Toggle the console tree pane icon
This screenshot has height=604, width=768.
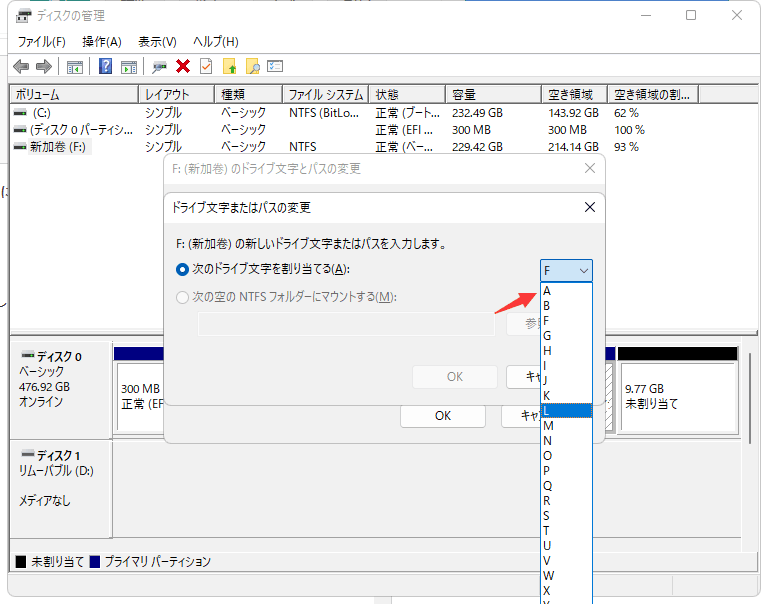click(x=74, y=67)
